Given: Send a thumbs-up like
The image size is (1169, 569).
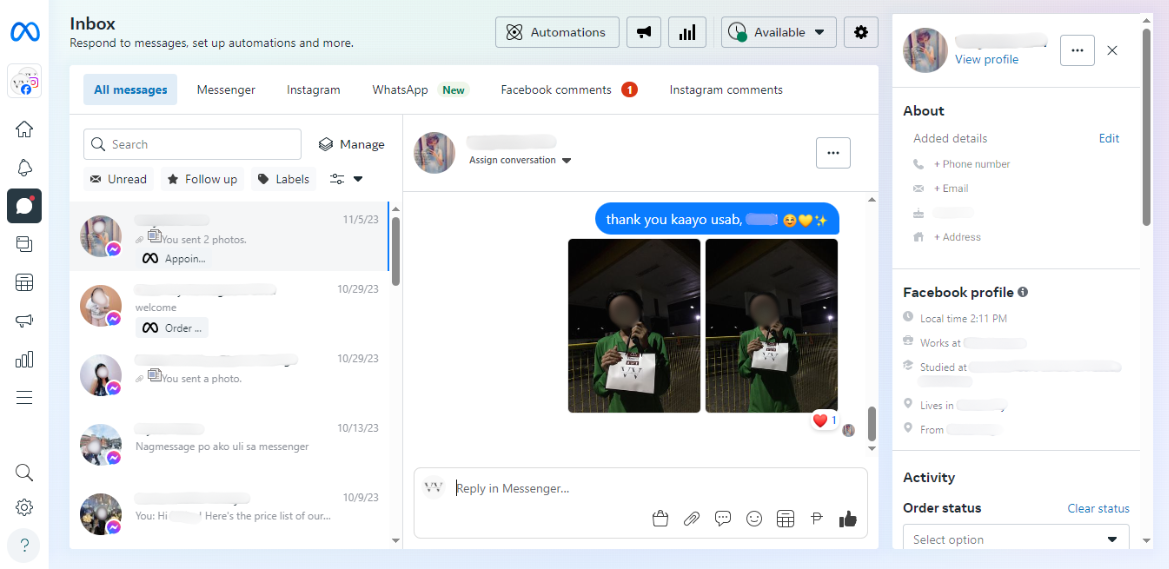Looking at the screenshot, I should point(848,519).
